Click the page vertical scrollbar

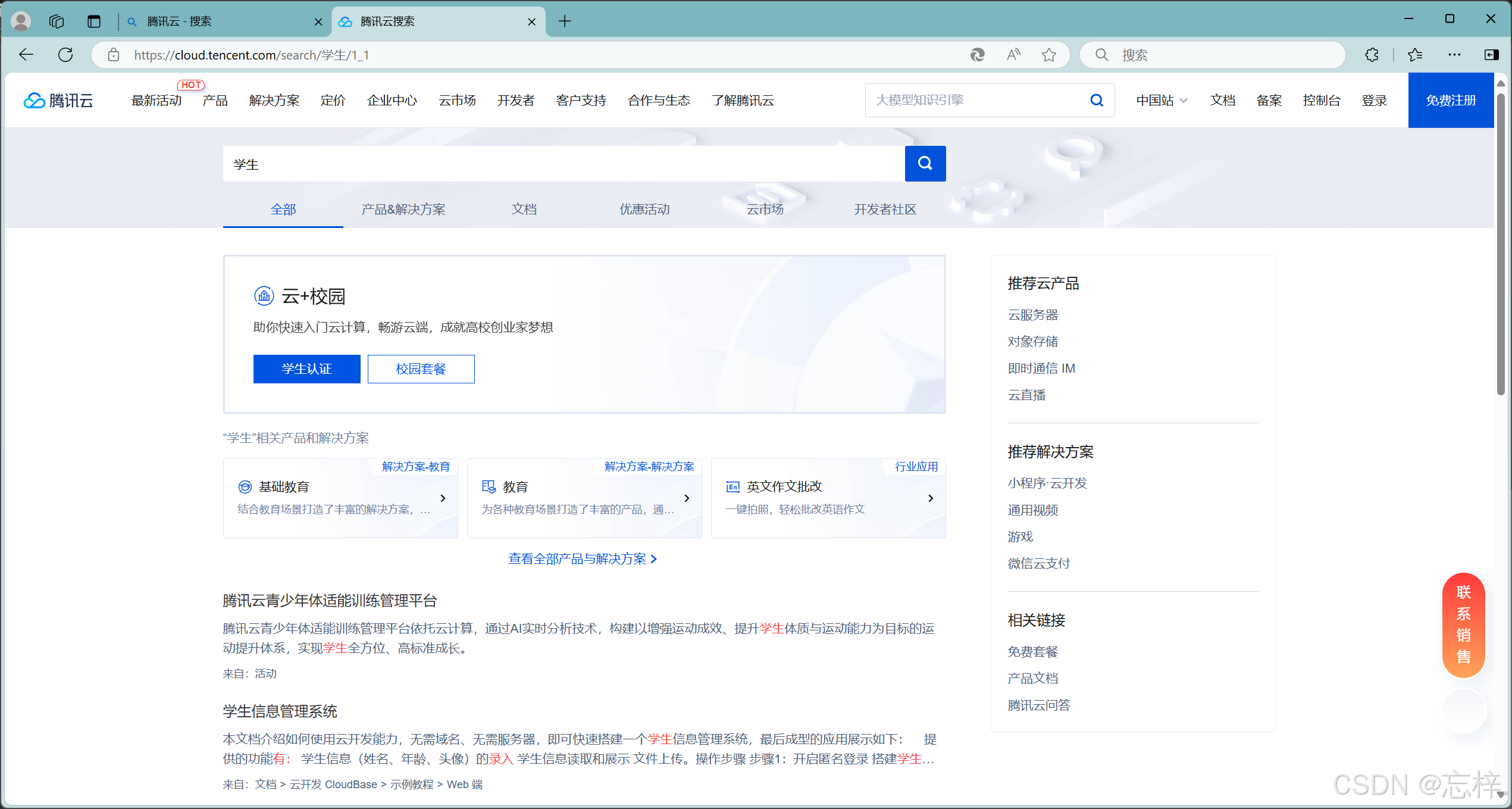1501,244
